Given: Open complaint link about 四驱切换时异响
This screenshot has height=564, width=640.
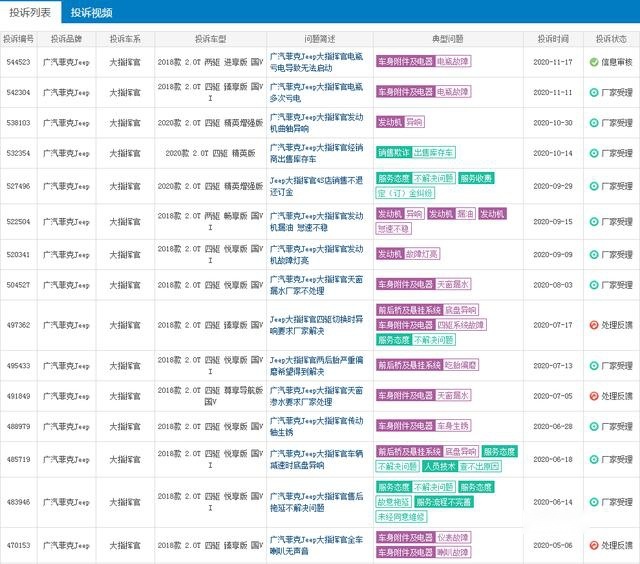Looking at the screenshot, I should pos(316,325).
